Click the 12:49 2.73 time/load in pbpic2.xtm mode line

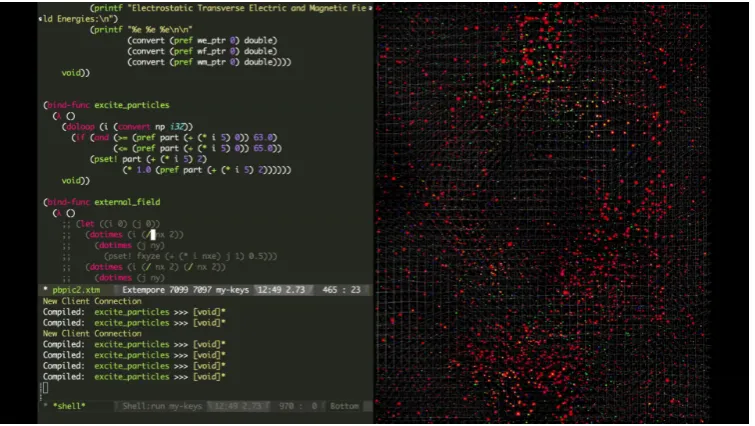tap(281, 290)
